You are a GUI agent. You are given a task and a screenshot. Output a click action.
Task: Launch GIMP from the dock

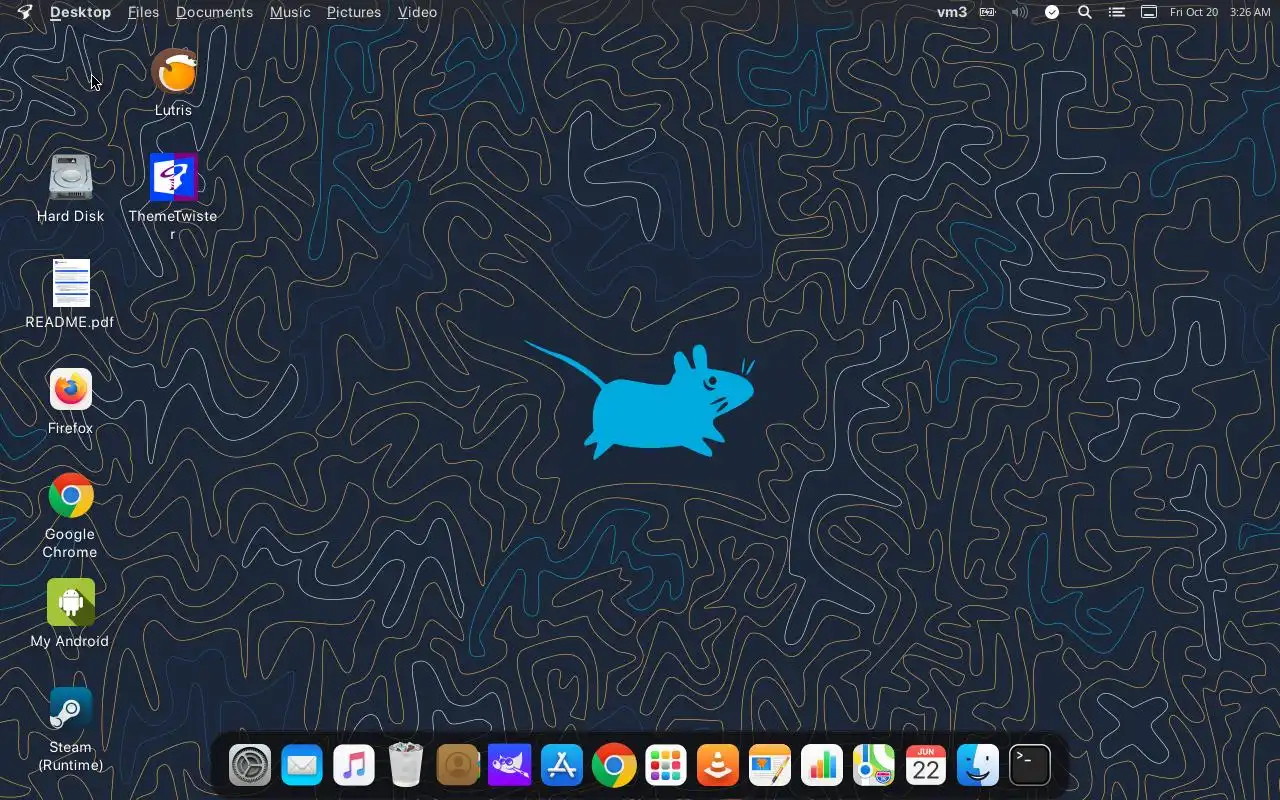510,767
